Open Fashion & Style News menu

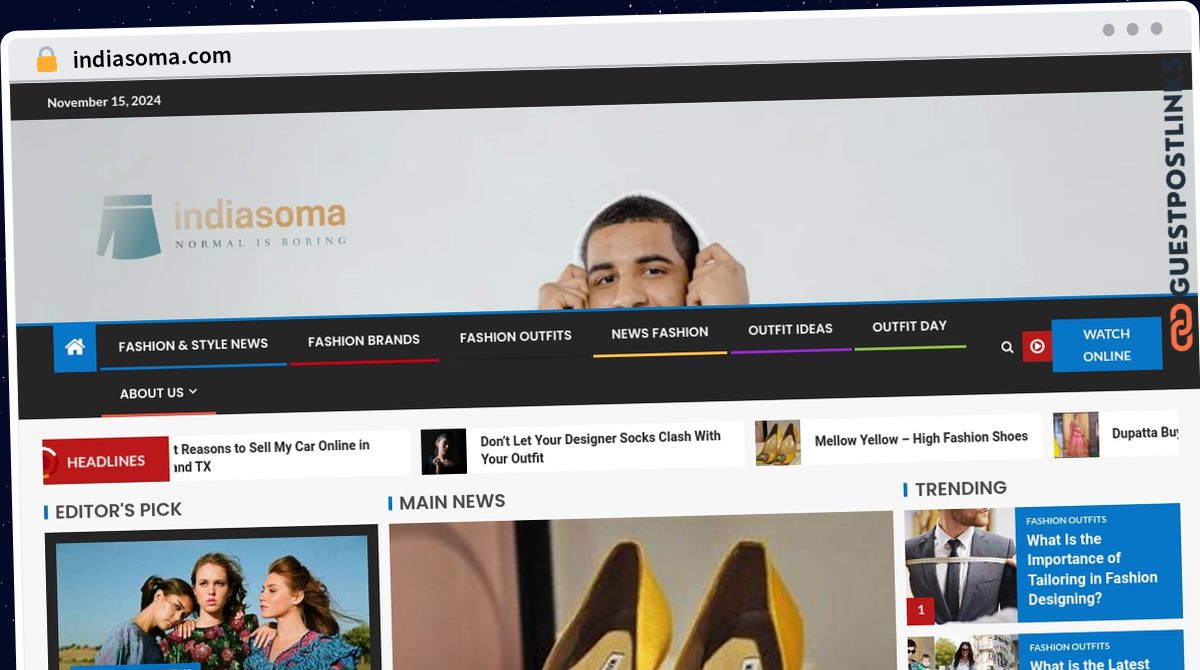click(x=193, y=345)
